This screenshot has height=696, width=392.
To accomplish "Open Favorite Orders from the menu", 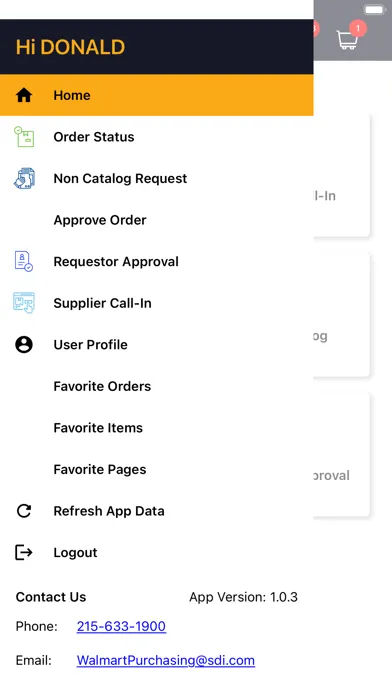I will point(102,386).
